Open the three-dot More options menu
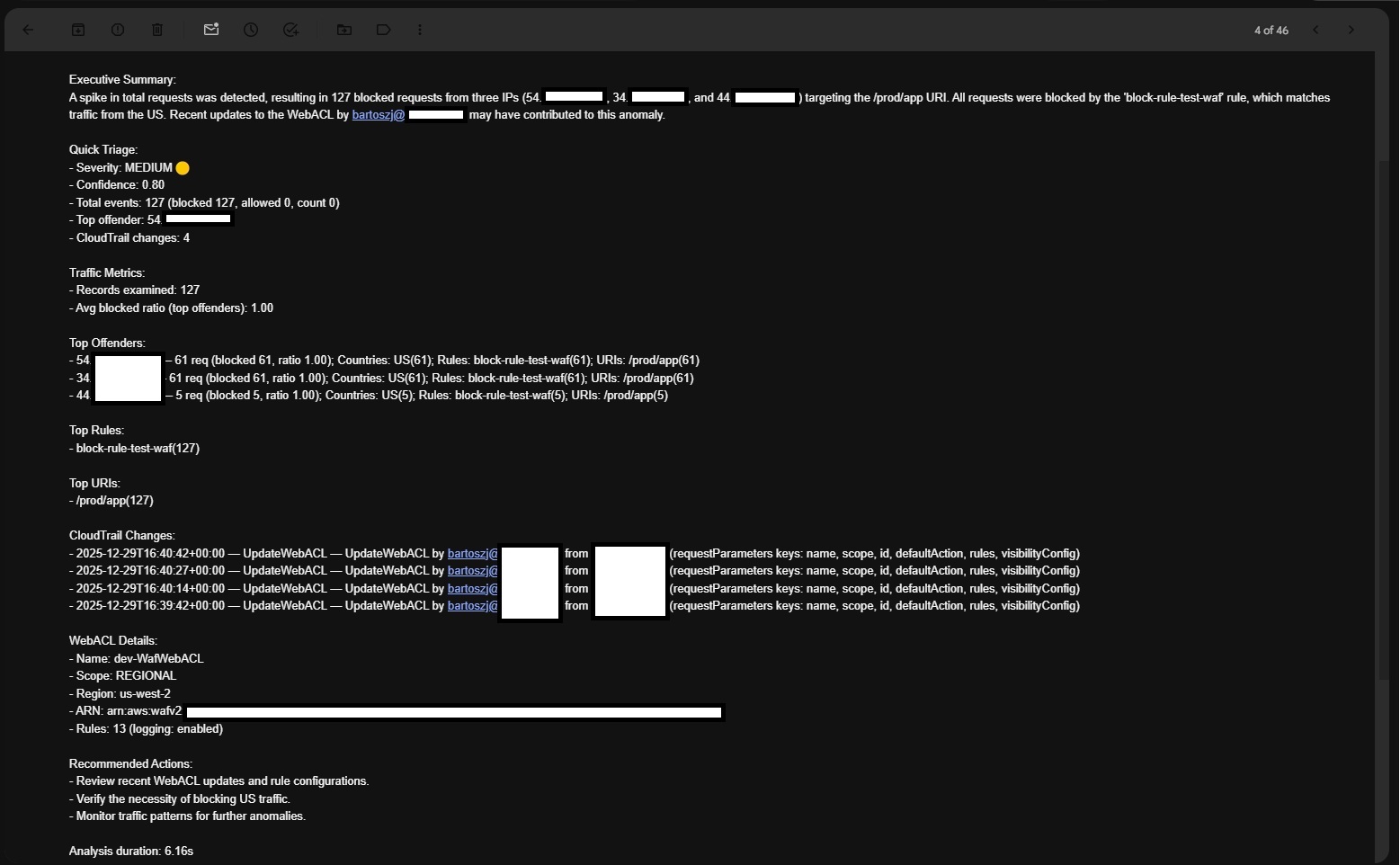This screenshot has width=1400, height=865. coord(420,30)
